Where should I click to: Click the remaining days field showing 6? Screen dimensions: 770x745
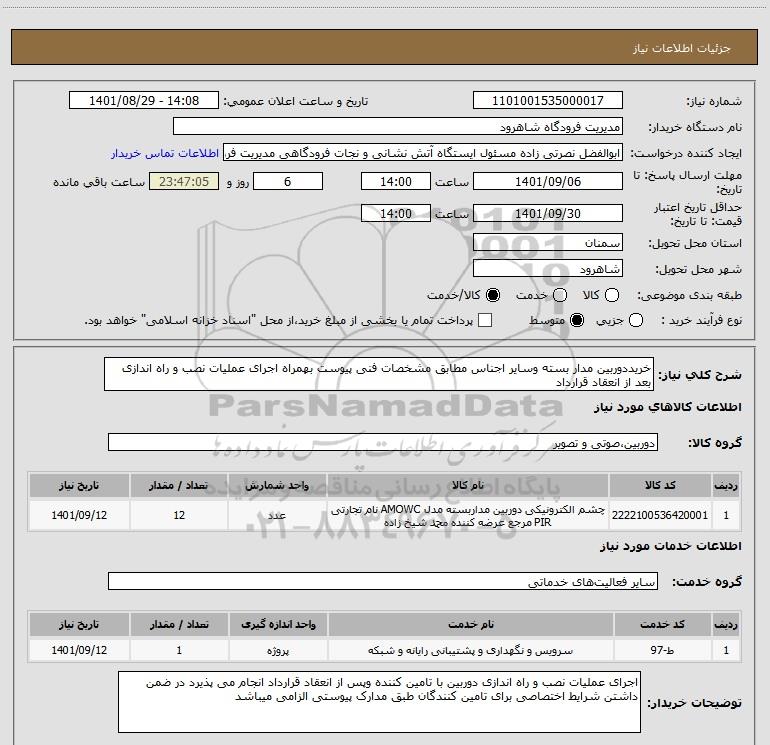point(288,181)
